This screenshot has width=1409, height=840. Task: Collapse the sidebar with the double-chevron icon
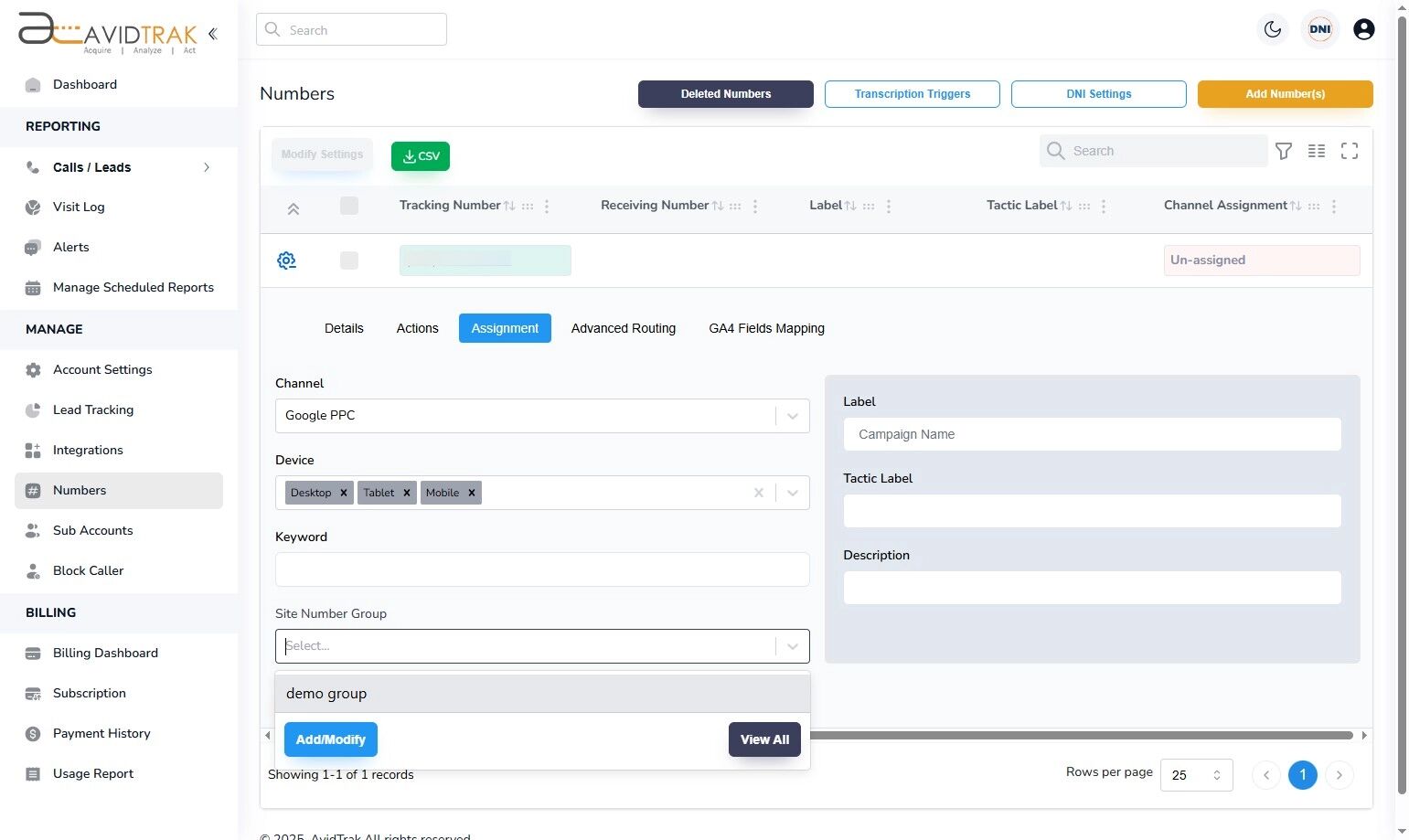(212, 33)
